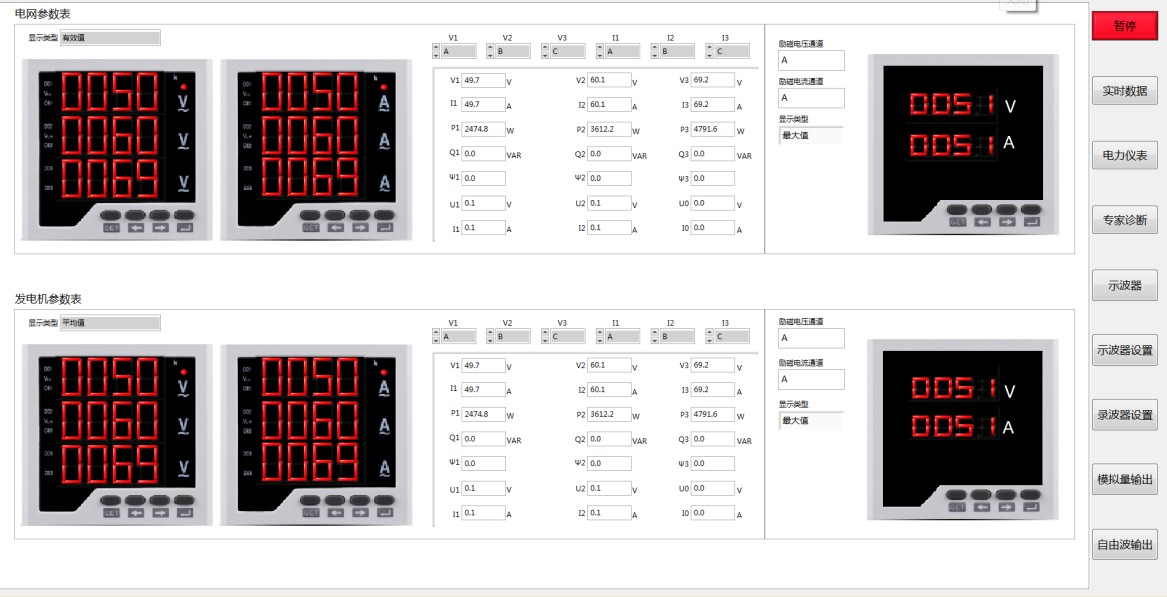
Task: Click SET on the grid excitation meter
Action: 958,222
